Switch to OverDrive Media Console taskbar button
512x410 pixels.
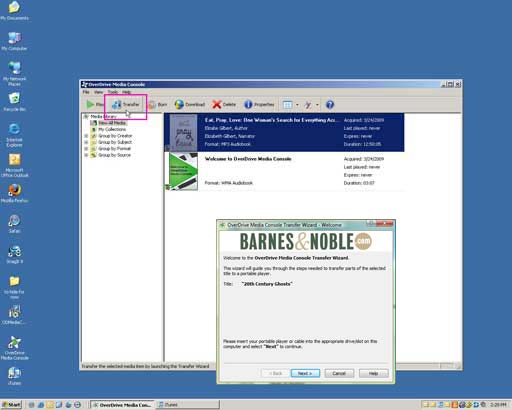(122, 405)
